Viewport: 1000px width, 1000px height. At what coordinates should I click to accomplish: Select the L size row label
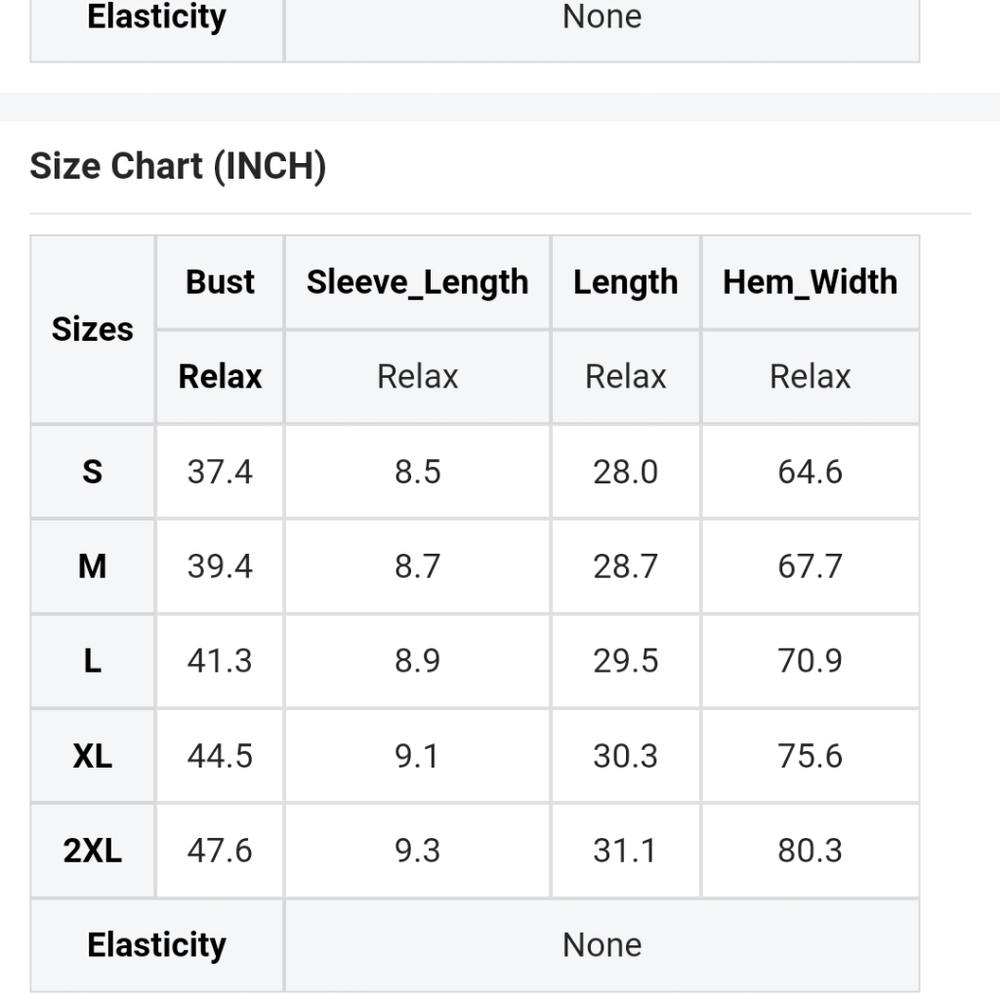(92, 661)
